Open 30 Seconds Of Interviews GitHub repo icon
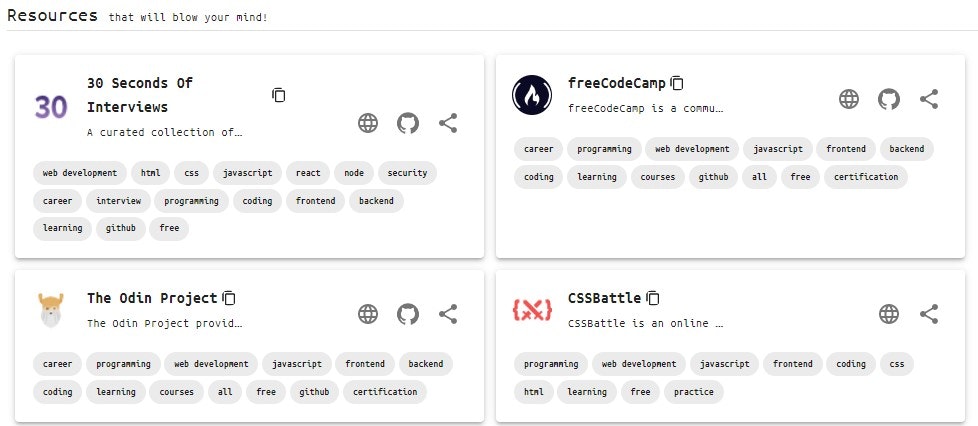 [x=408, y=123]
